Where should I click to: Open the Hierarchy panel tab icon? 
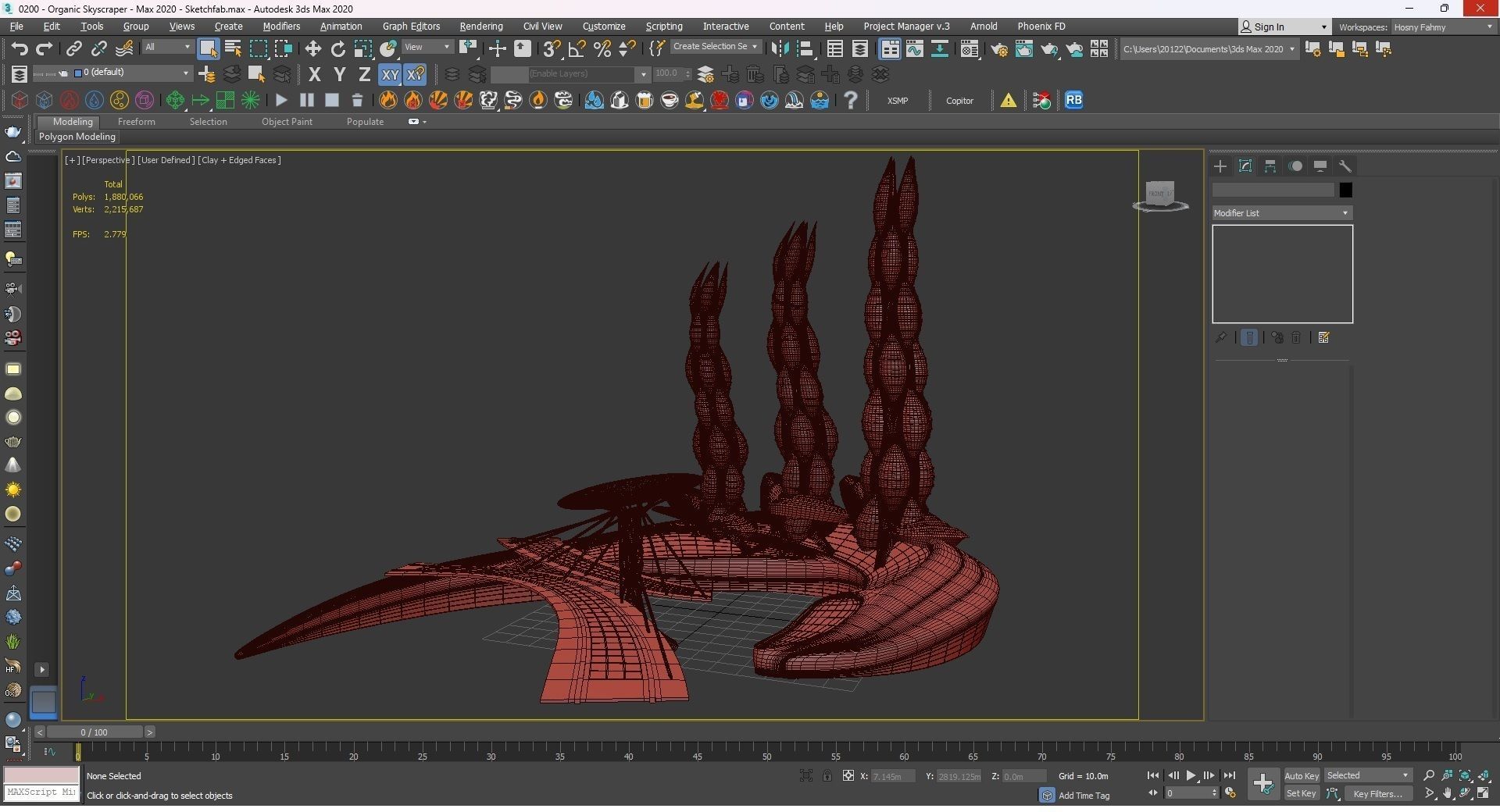[x=1270, y=166]
